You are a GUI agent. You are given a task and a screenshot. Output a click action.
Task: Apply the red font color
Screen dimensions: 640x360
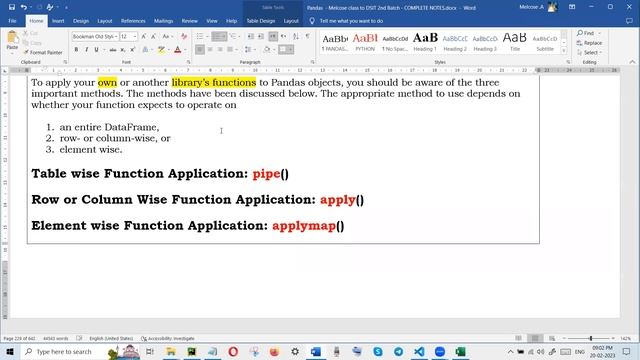178,49
